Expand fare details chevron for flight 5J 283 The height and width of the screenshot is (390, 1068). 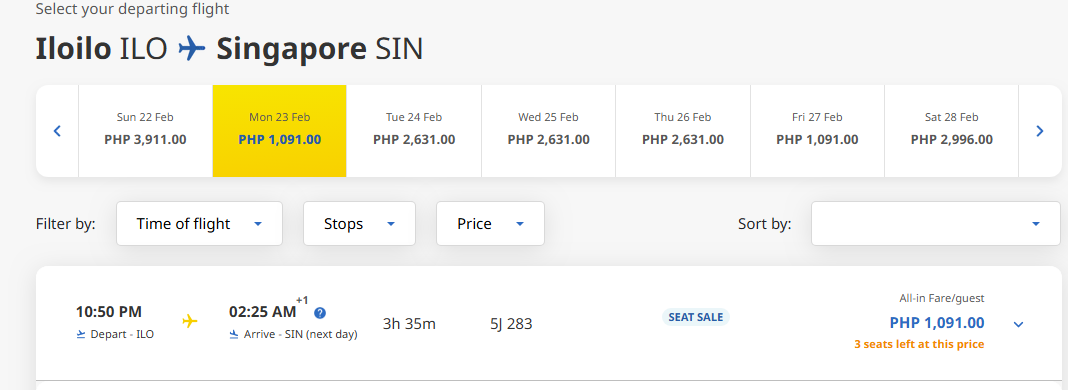pos(1018,325)
